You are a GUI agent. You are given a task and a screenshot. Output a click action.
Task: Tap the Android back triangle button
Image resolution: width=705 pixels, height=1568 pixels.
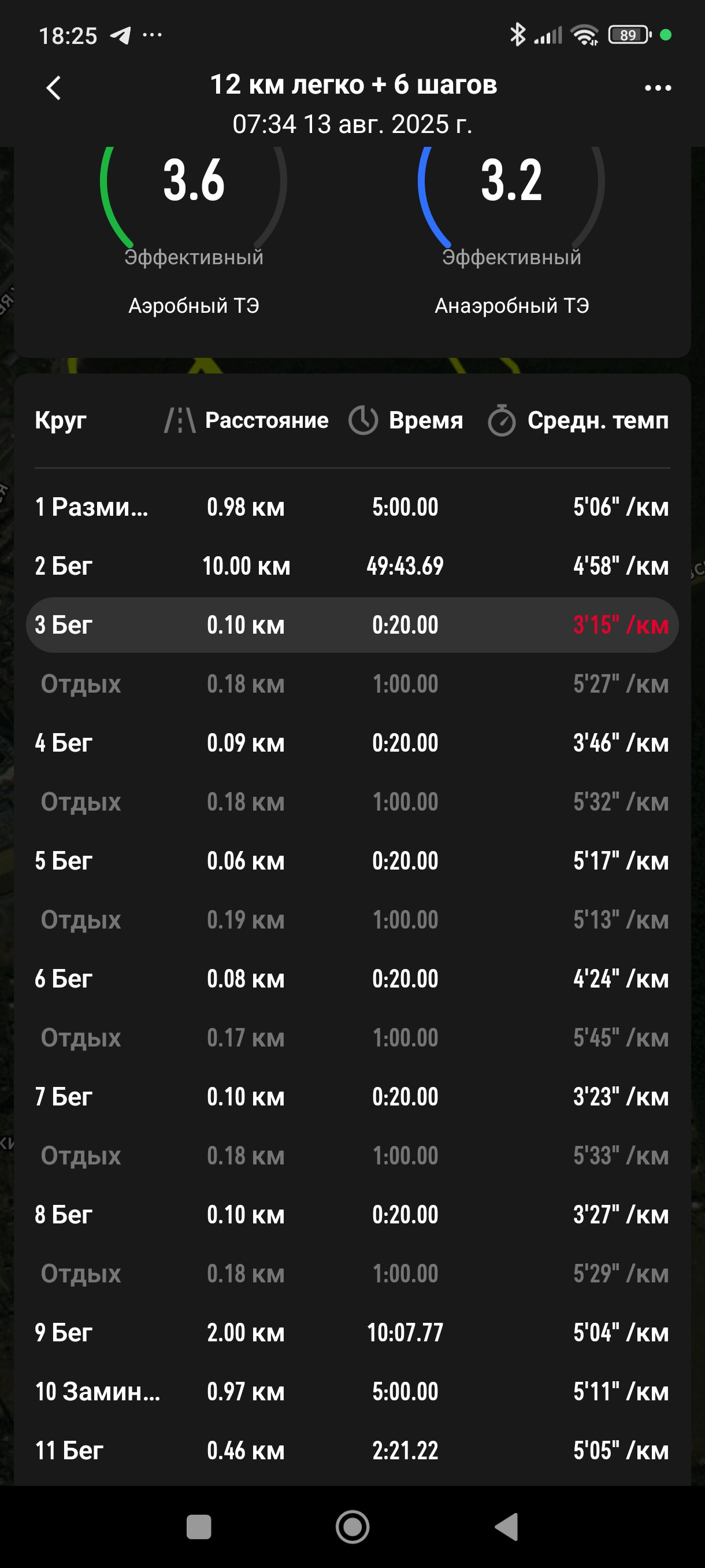point(506,1526)
